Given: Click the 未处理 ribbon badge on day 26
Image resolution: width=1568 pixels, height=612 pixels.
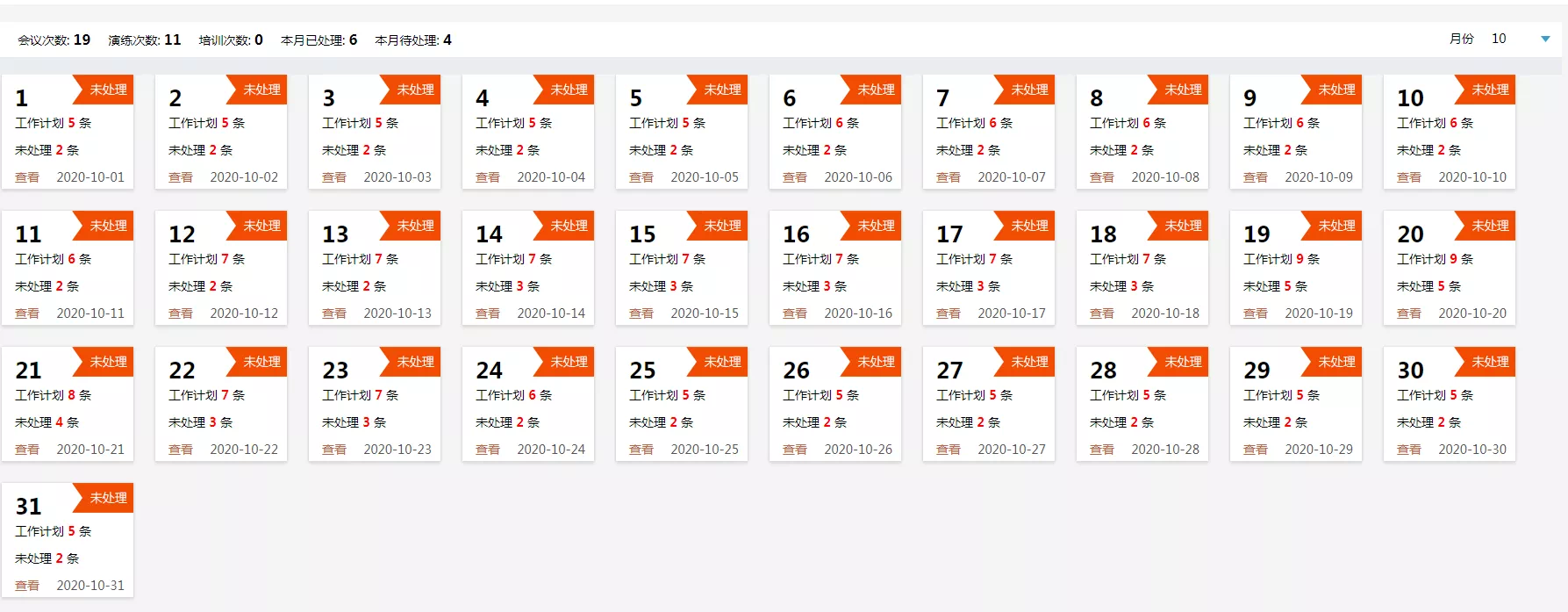Looking at the screenshot, I should click(x=875, y=362).
